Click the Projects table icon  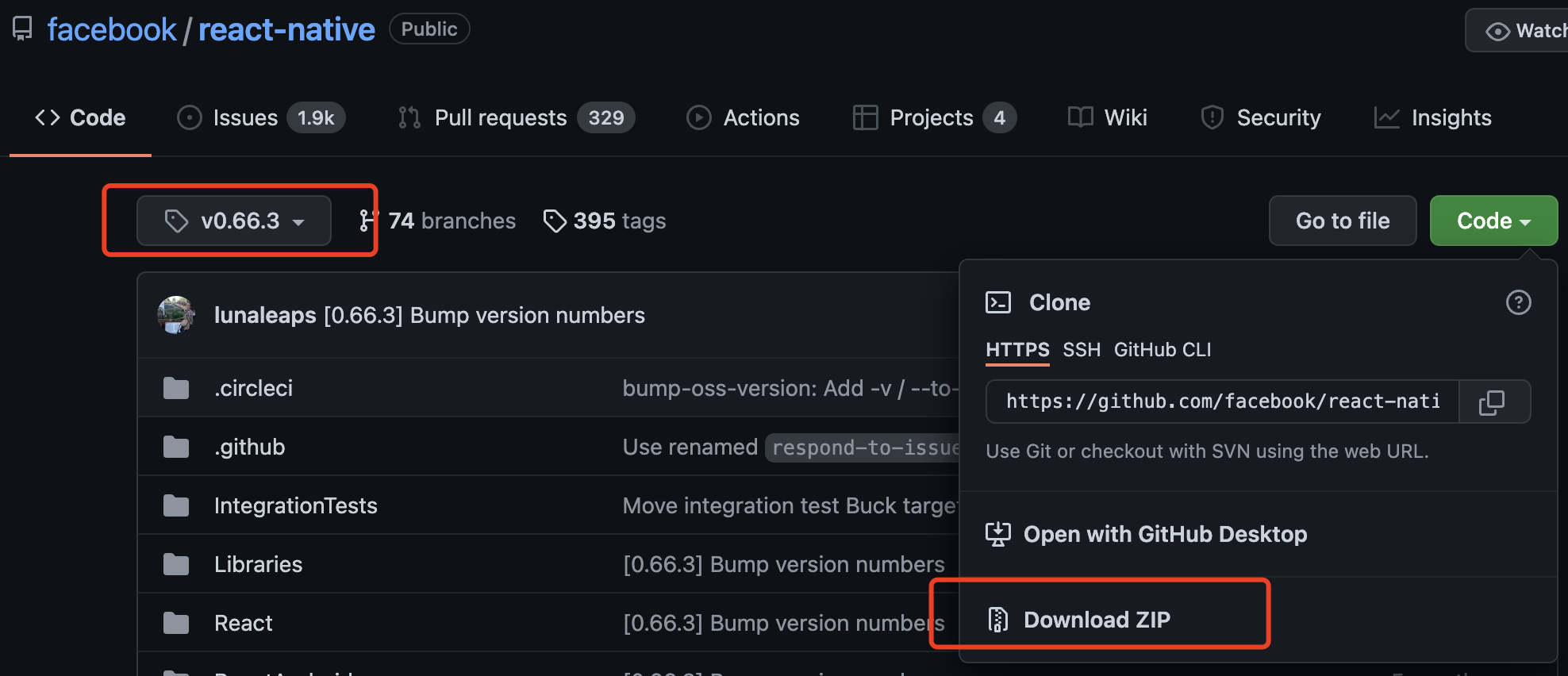[x=865, y=117]
